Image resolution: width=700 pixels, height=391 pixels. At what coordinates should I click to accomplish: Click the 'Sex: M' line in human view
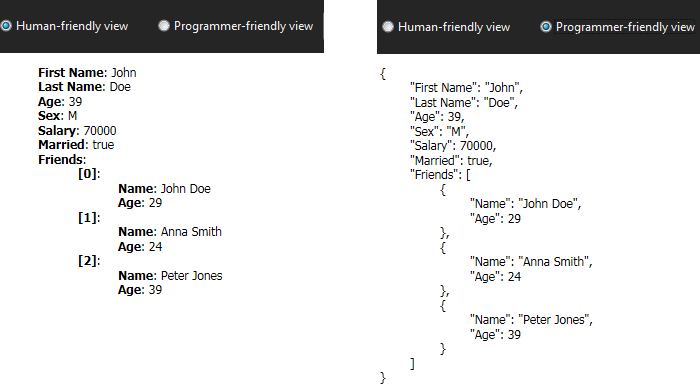58,116
